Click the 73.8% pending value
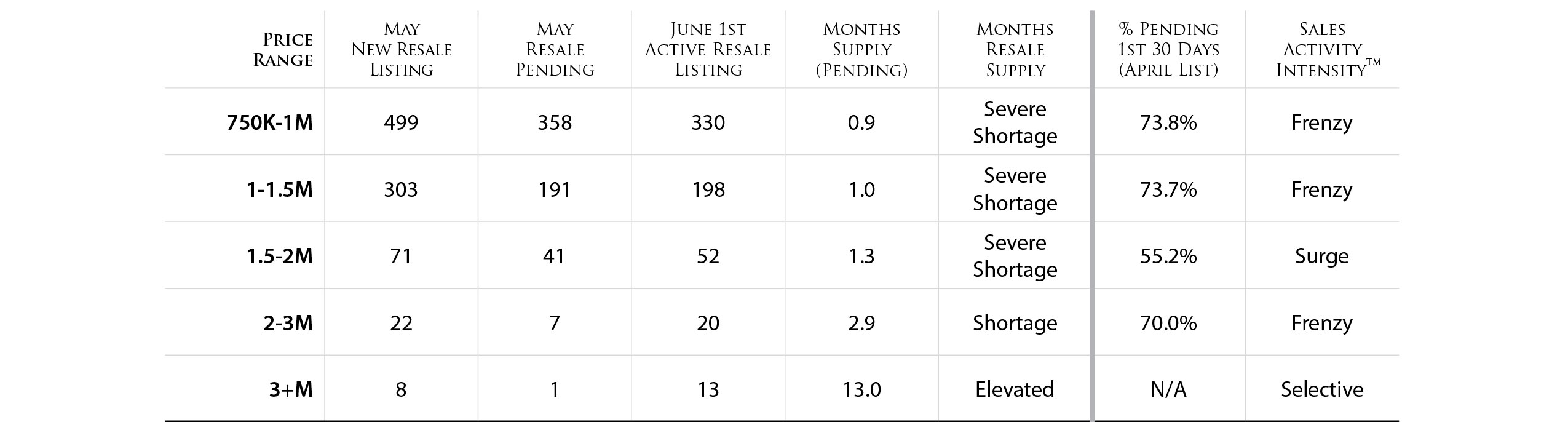 1168,123
